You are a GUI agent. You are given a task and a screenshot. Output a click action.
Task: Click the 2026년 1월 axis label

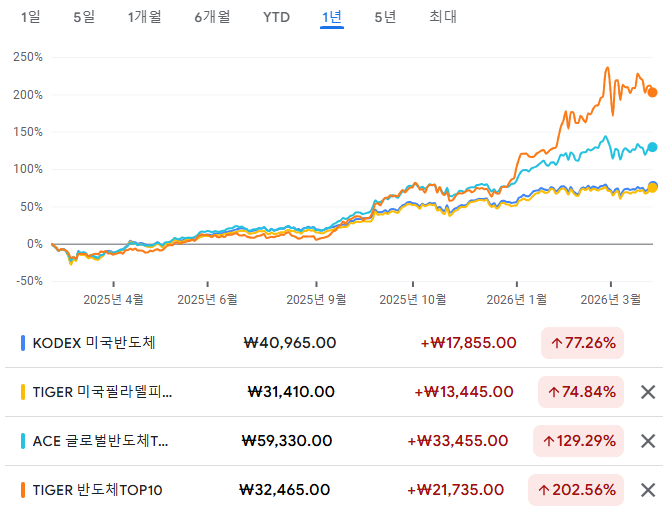point(517,300)
